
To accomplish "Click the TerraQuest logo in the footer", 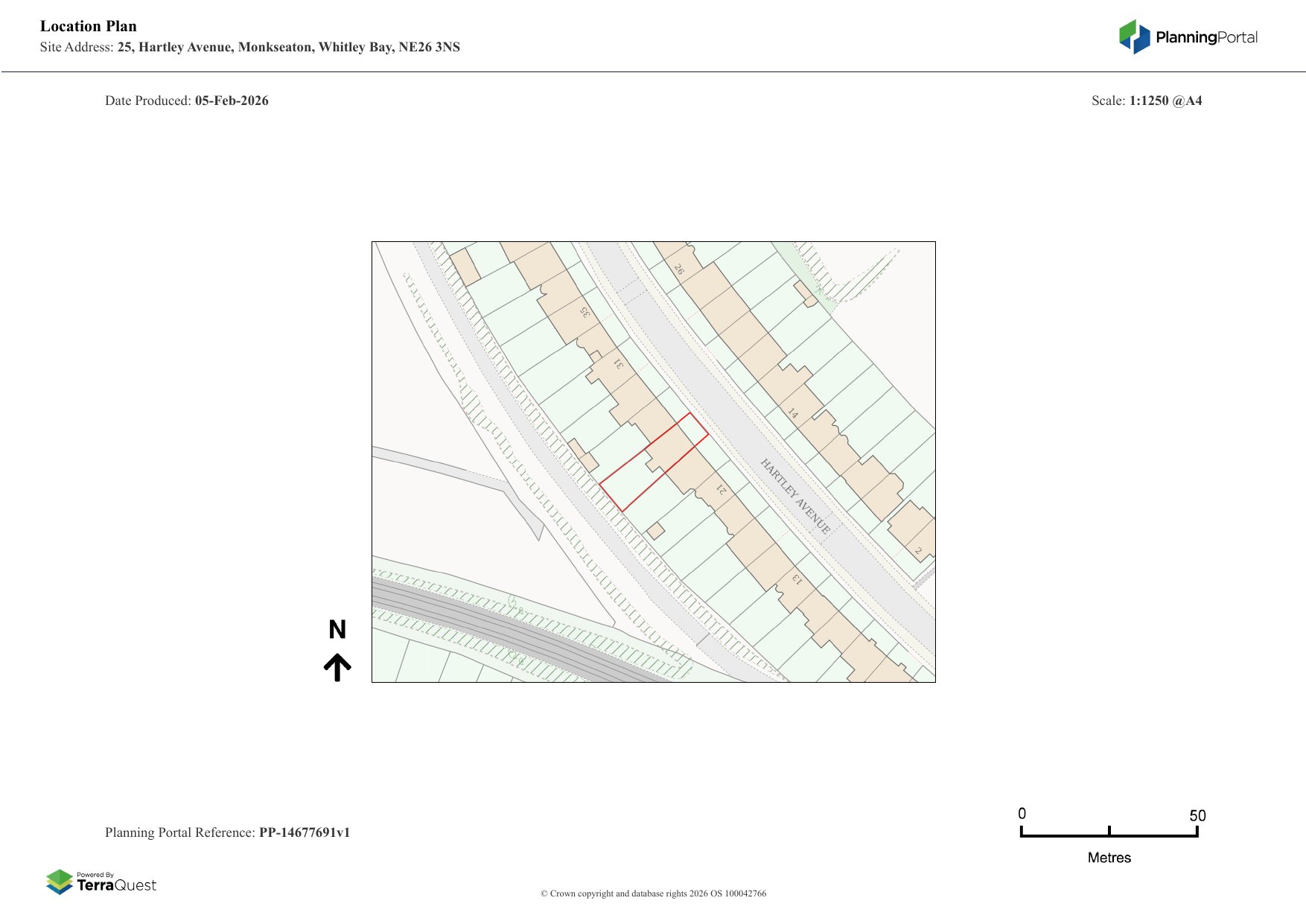I will pyautogui.click(x=101, y=882).
